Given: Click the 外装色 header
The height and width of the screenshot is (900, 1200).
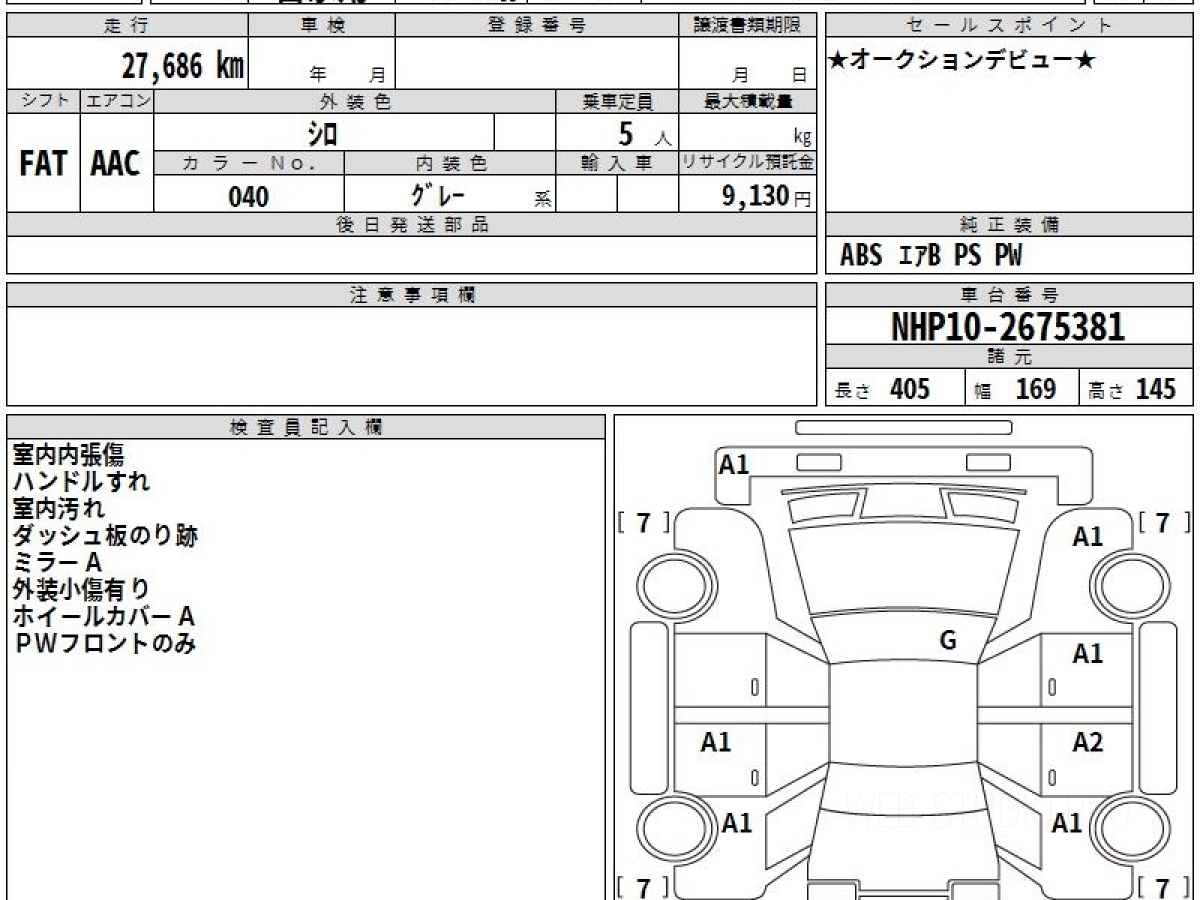Looking at the screenshot, I should pyautogui.click(x=355, y=101).
